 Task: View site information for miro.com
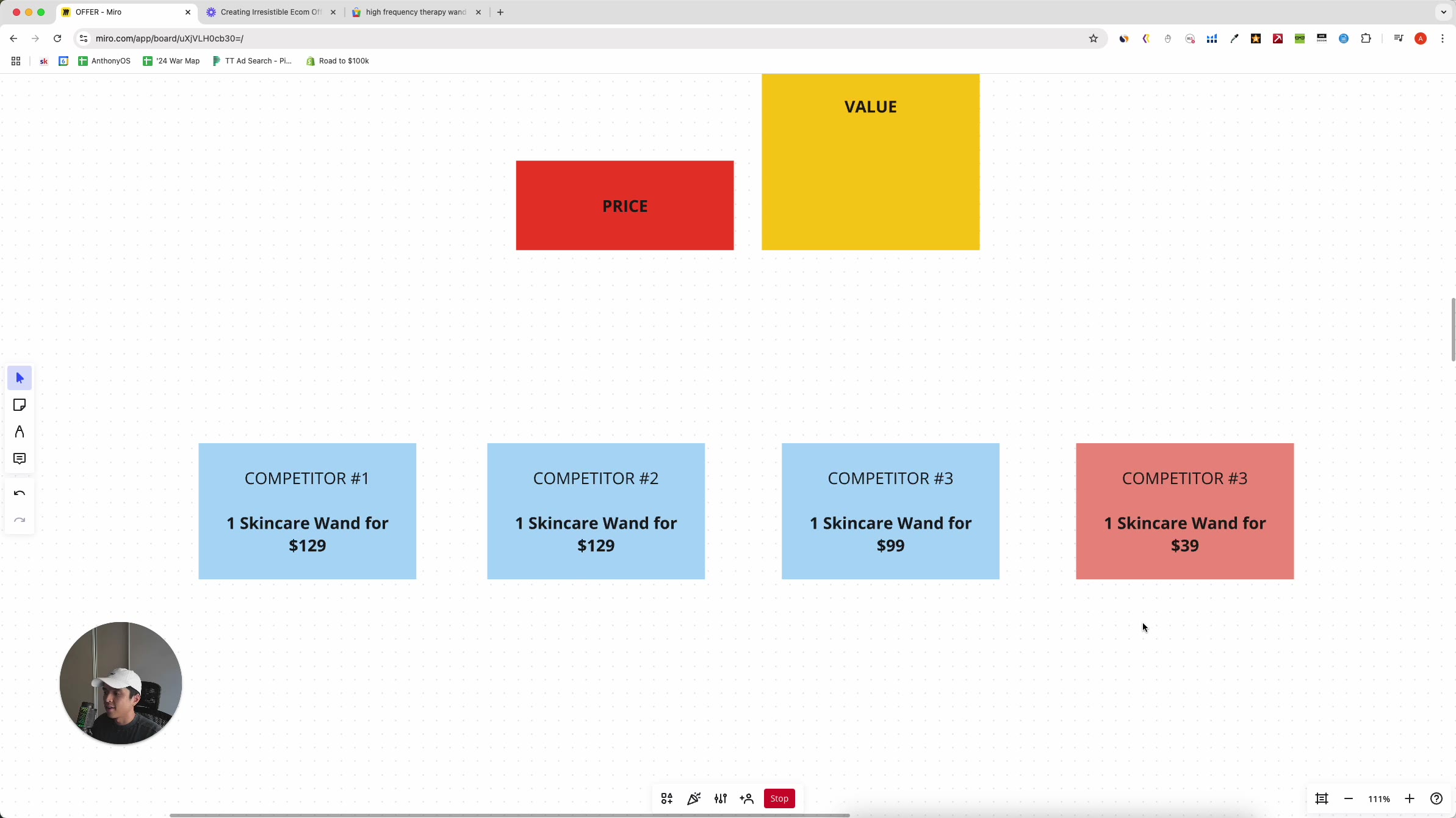[x=84, y=38]
